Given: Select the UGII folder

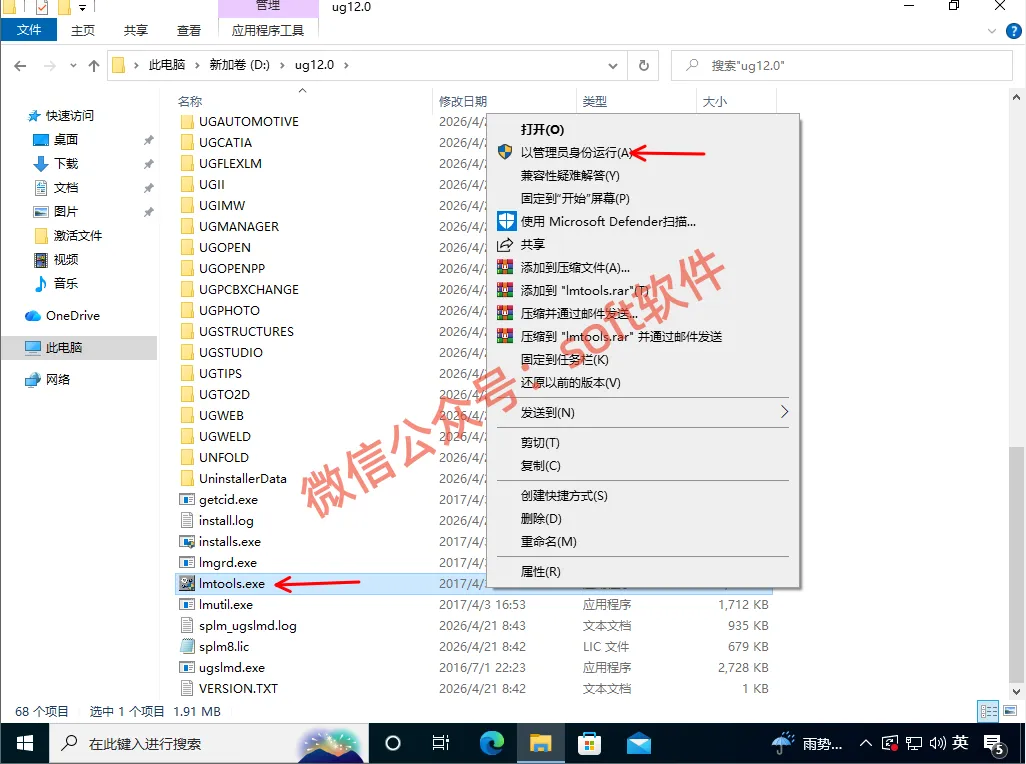Looking at the screenshot, I should click(211, 184).
